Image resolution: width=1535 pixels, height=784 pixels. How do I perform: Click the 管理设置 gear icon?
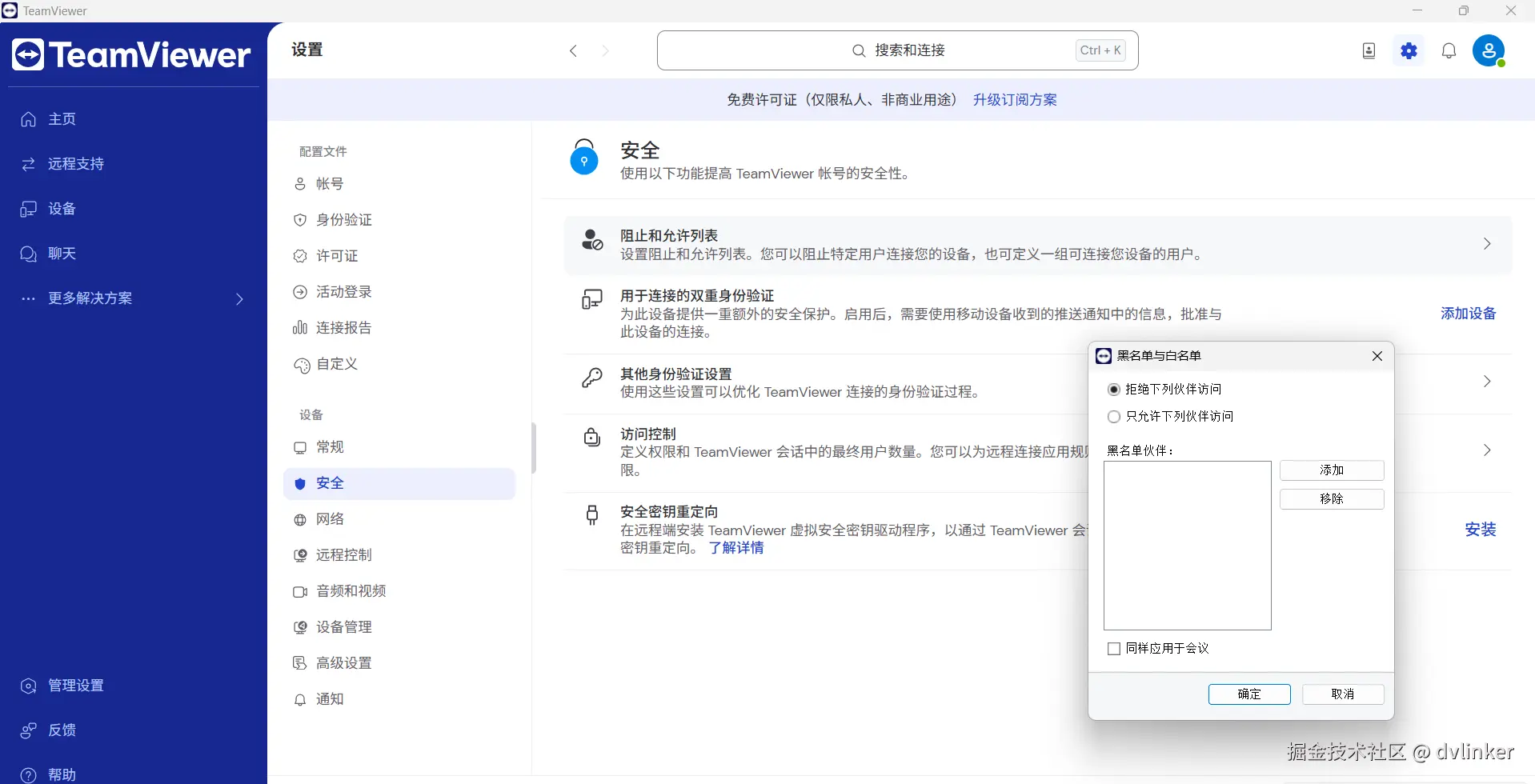(x=29, y=686)
